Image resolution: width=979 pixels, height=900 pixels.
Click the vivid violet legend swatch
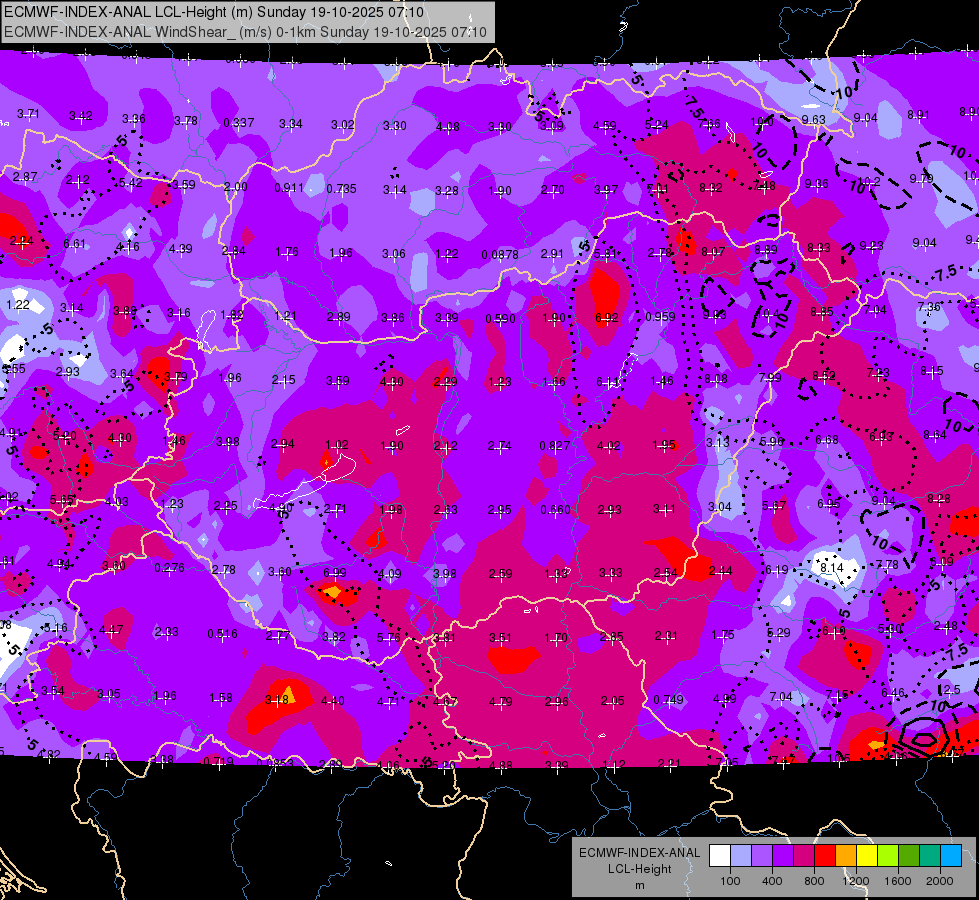[783, 856]
